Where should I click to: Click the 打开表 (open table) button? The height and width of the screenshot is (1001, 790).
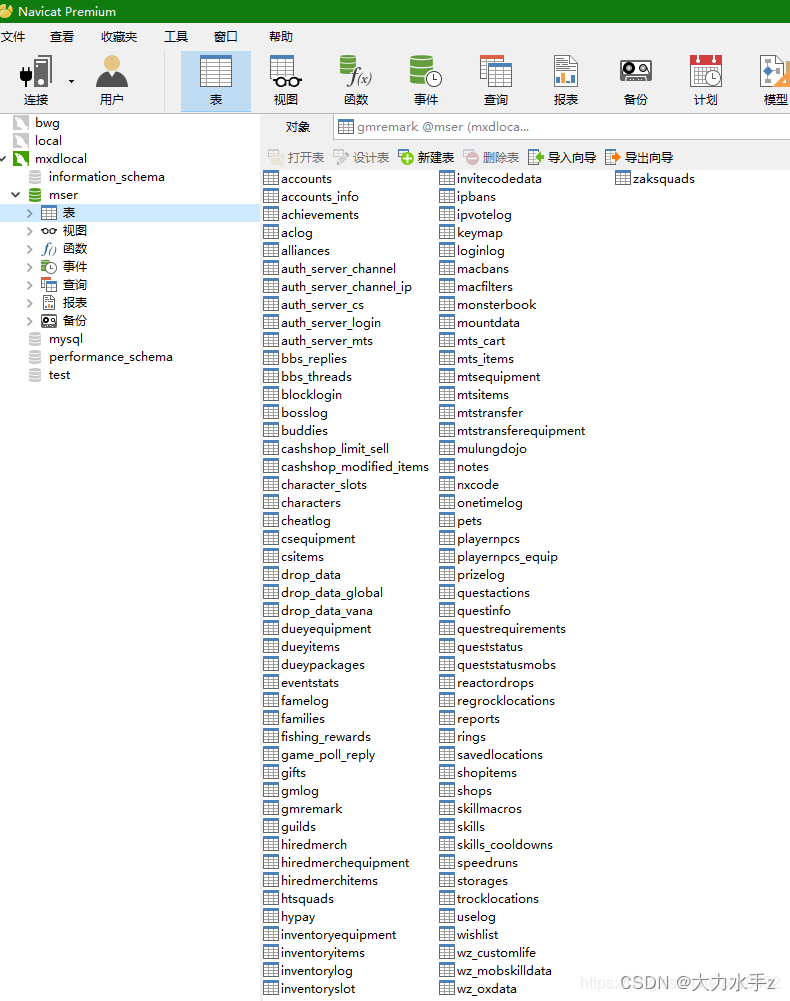pyautogui.click(x=296, y=157)
